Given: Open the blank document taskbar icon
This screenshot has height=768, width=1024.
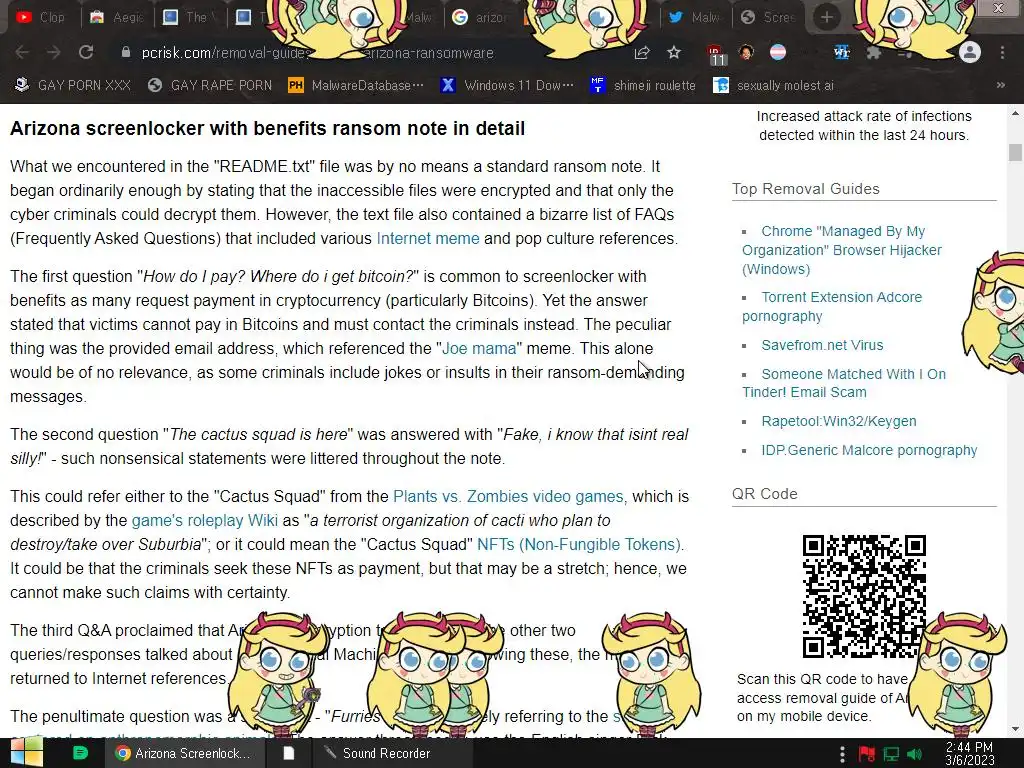Looking at the screenshot, I should [288, 753].
